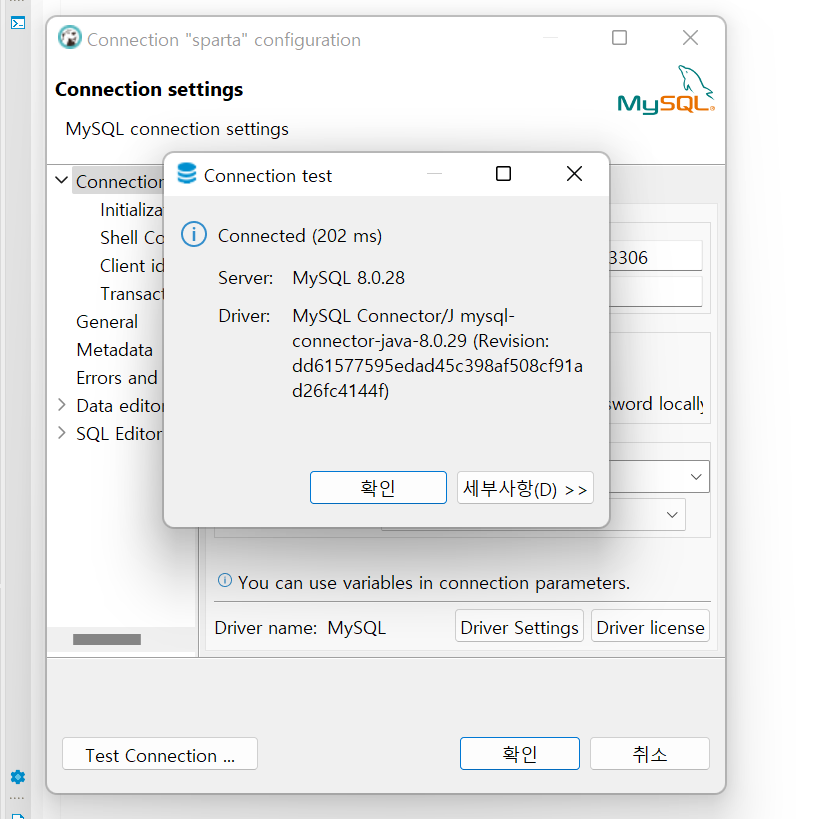The height and width of the screenshot is (819, 827).
Task: Close the sparta configuration window
Action: point(690,38)
